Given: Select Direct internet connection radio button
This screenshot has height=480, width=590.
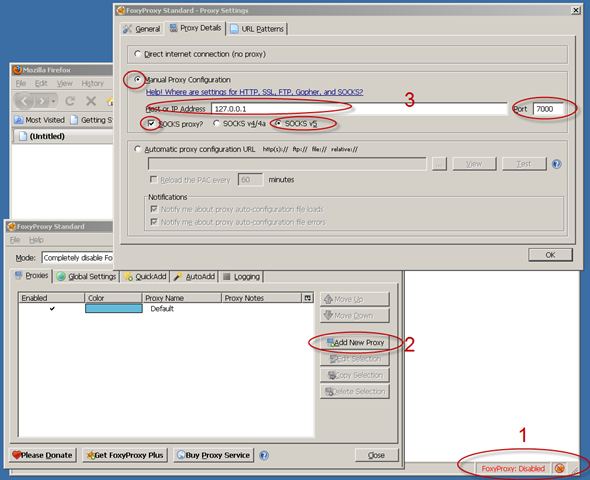Looking at the screenshot, I should click(138, 54).
